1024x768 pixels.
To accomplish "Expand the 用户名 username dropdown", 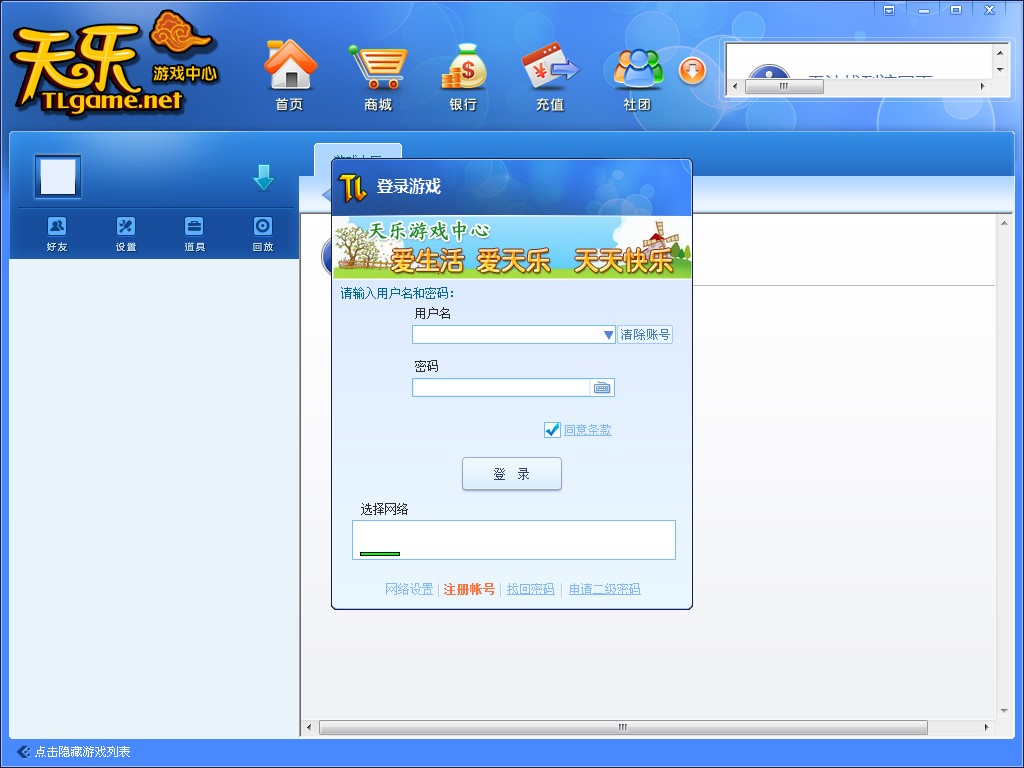I will pyautogui.click(x=607, y=335).
